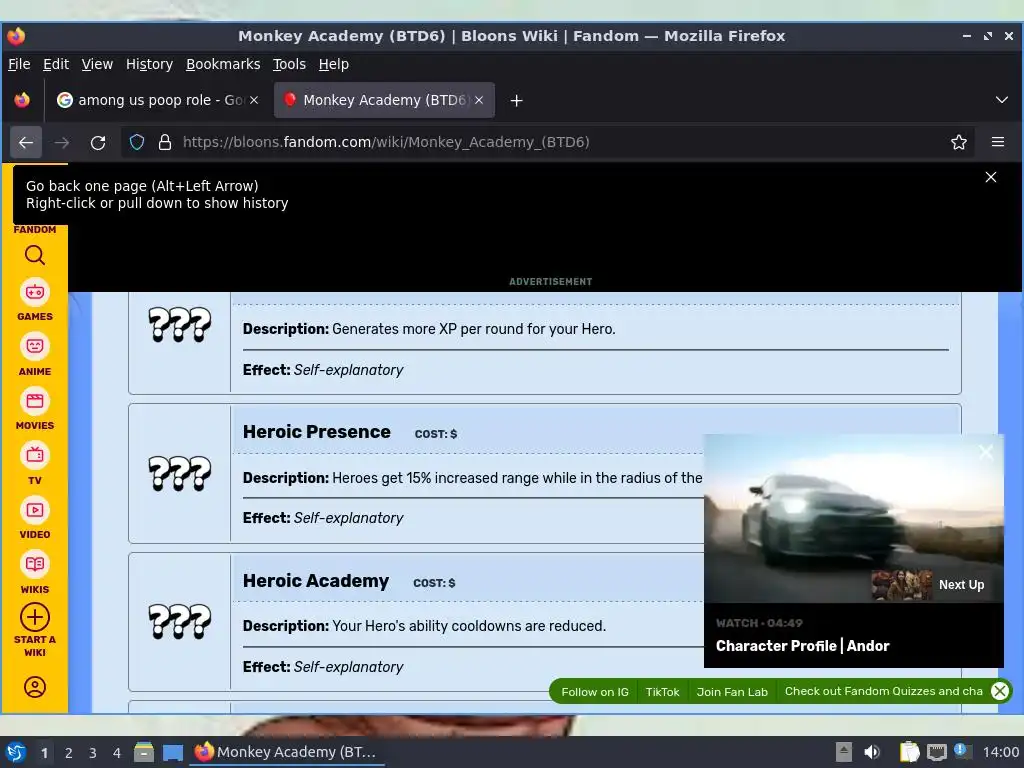Viewport: 1024px width, 768px height.
Task: Click the Follow on IG link
Action: pos(594,692)
